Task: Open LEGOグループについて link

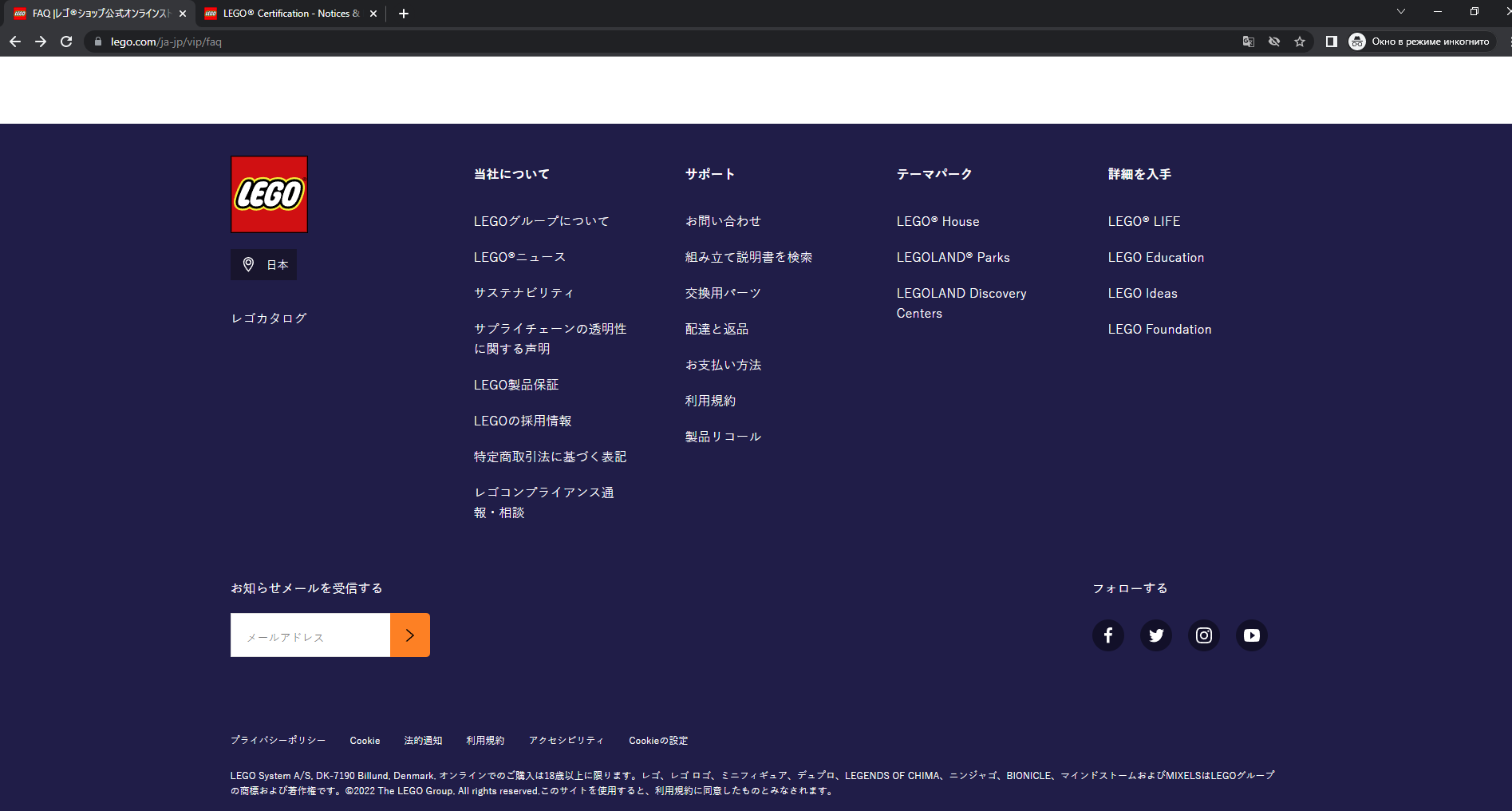Action: [541, 221]
